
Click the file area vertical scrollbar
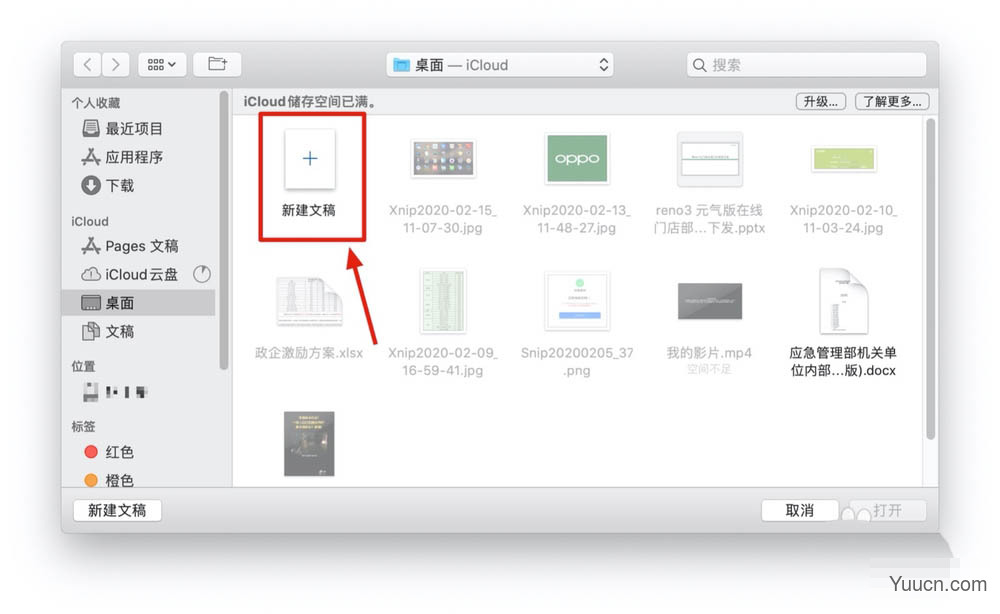pyautogui.click(x=930, y=279)
